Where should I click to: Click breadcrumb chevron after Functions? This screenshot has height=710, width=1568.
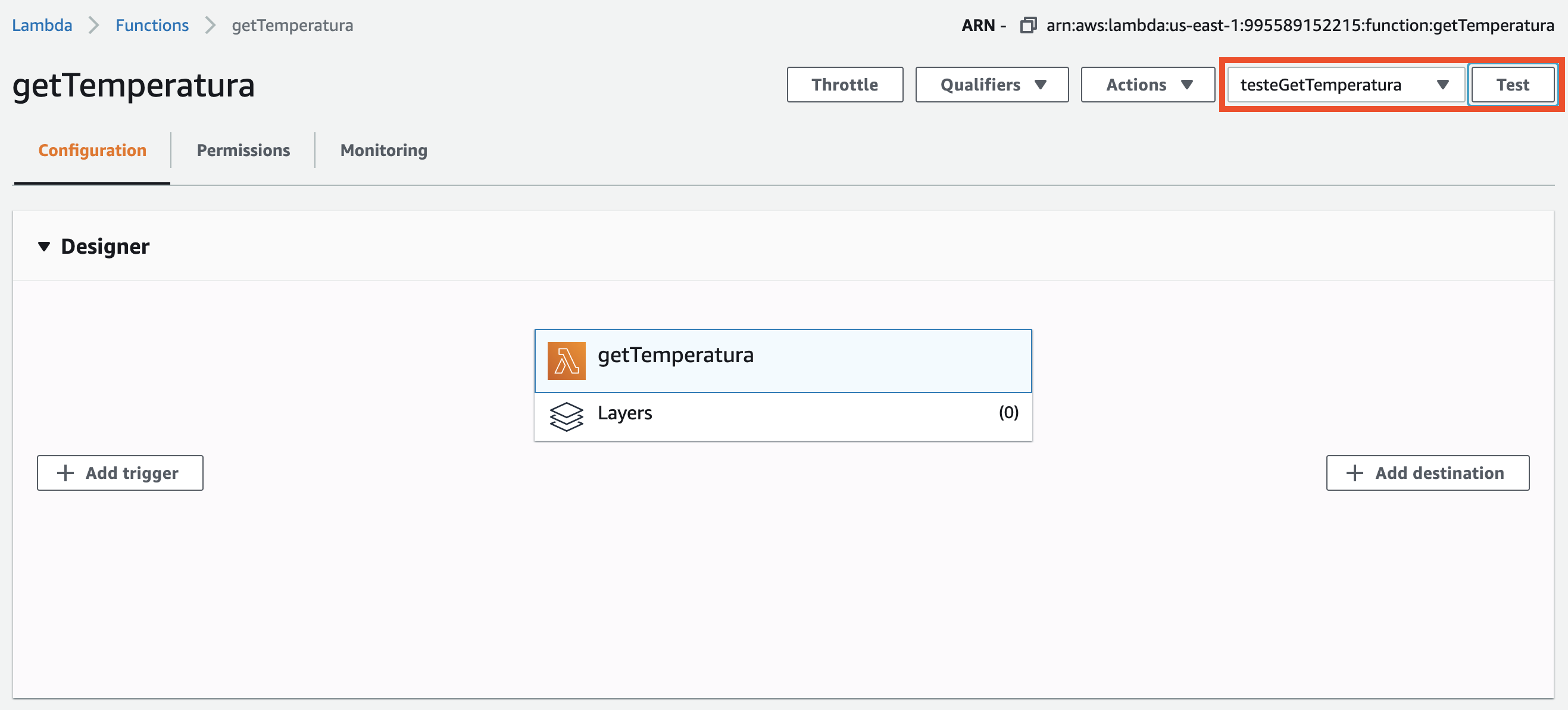(210, 26)
